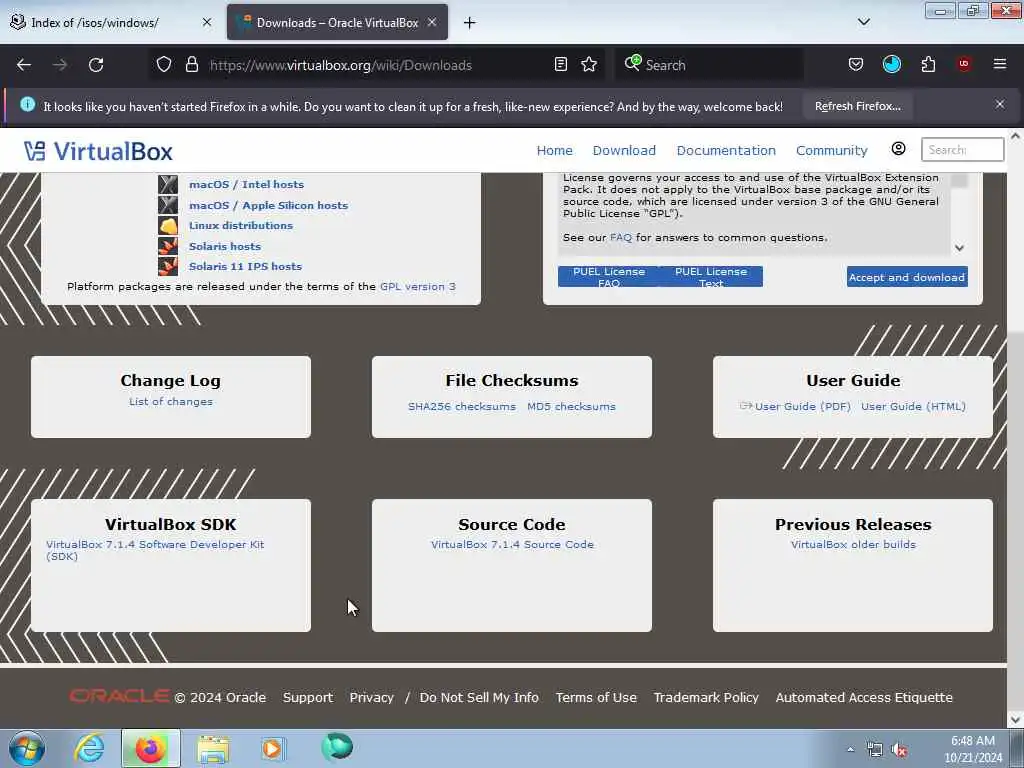Image resolution: width=1024 pixels, height=768 pixels.
Task: Click the Refresh Firefox... button
Action: pos(857,106)
